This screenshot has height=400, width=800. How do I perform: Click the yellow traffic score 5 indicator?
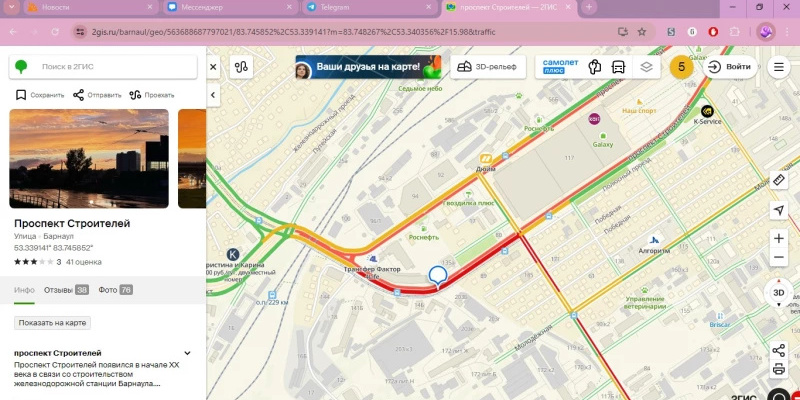(682, 67)
